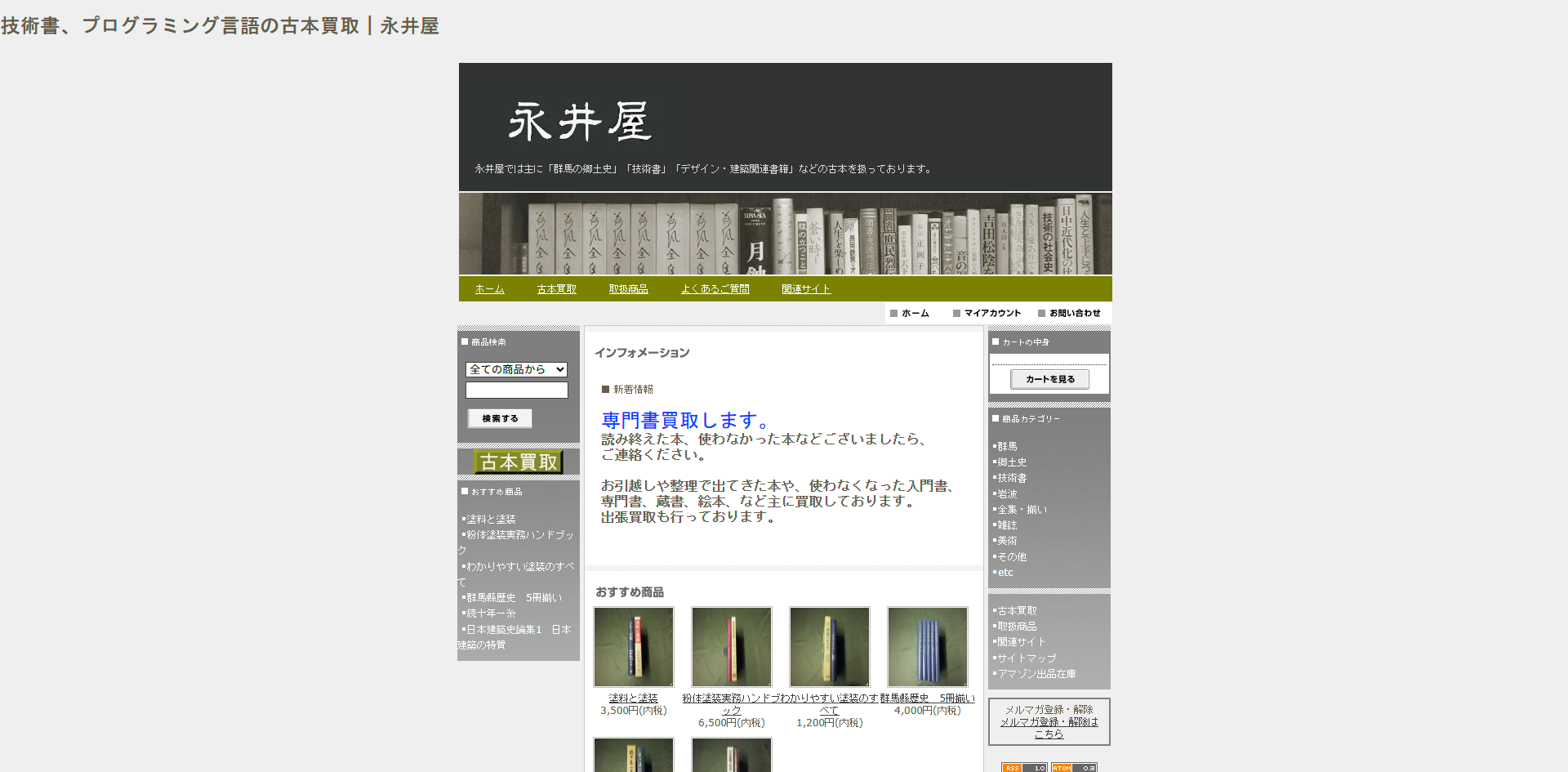Click the 永井屋 logo in header
Viewport: 1568px width, 772px height.
[x=580, y=122]
